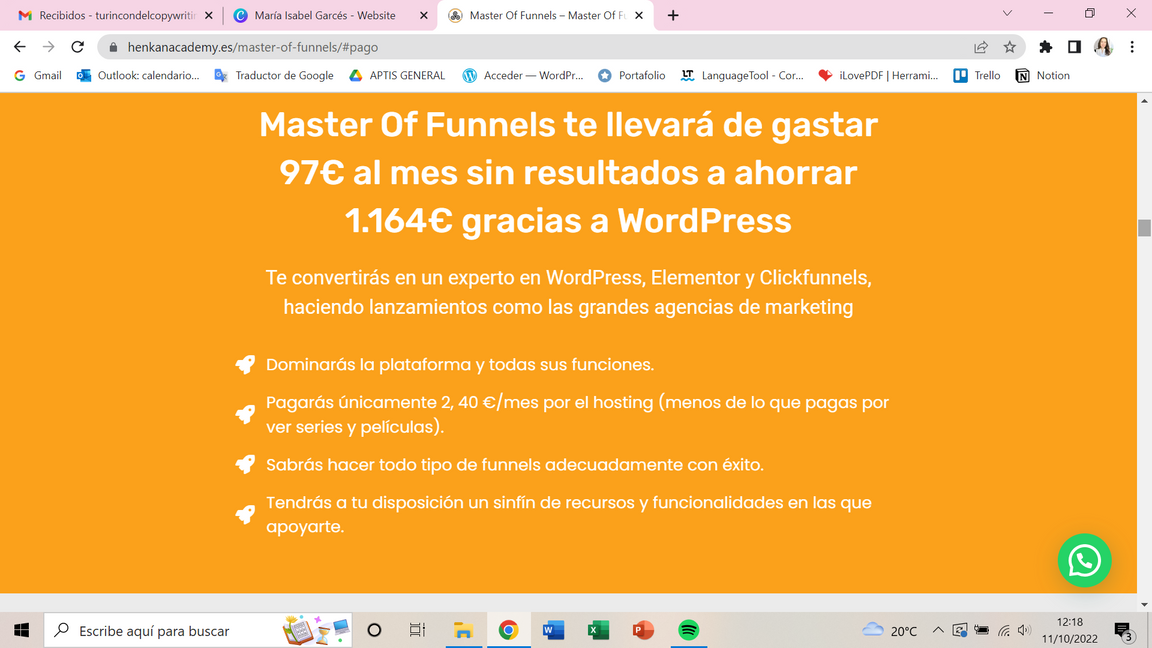Open the clock showing 12:18
1152x648 pixels.
coord(1070,630)
